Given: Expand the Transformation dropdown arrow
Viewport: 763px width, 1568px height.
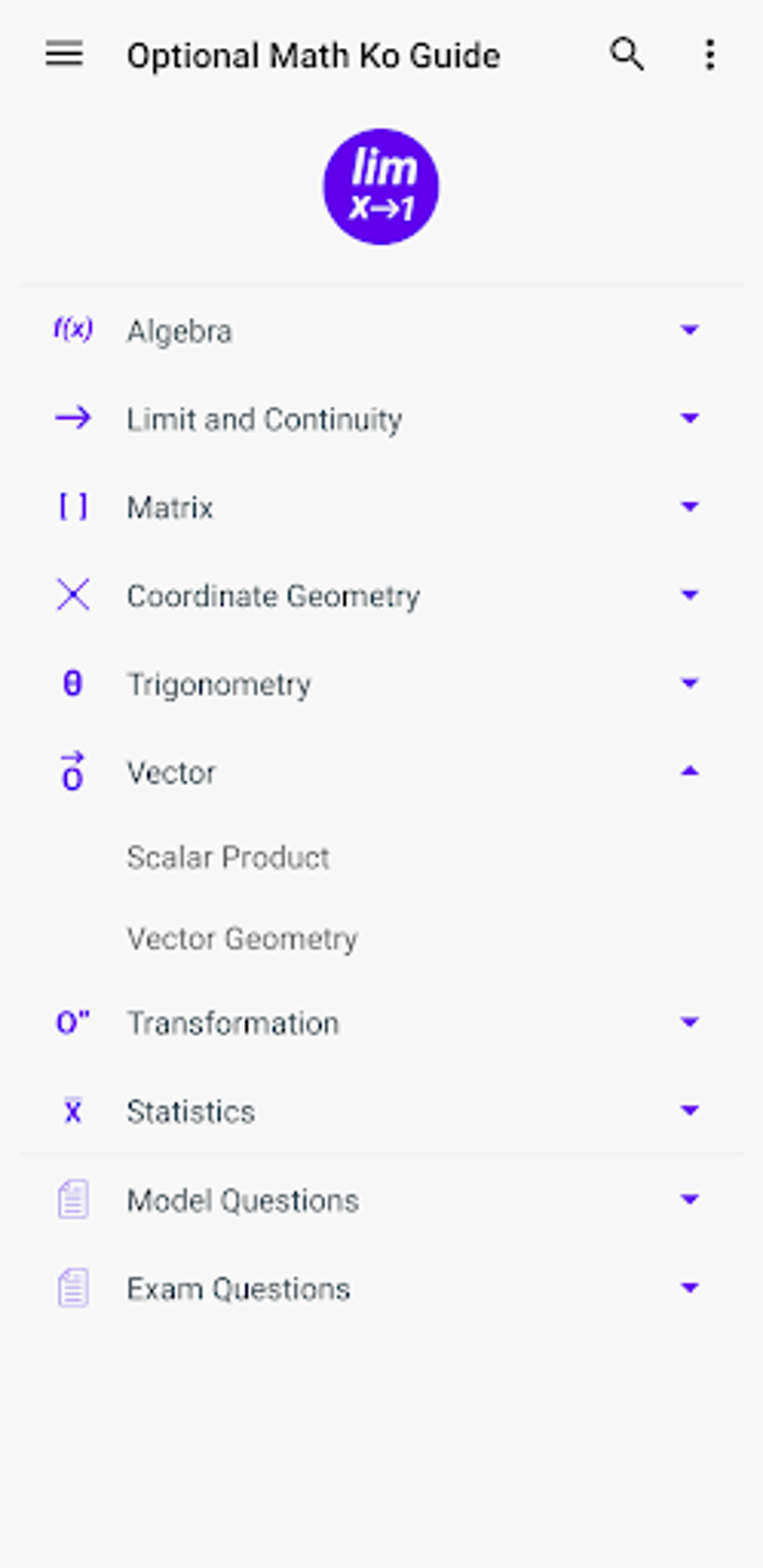Looking at the screenshot, I should pos(689,1022).
